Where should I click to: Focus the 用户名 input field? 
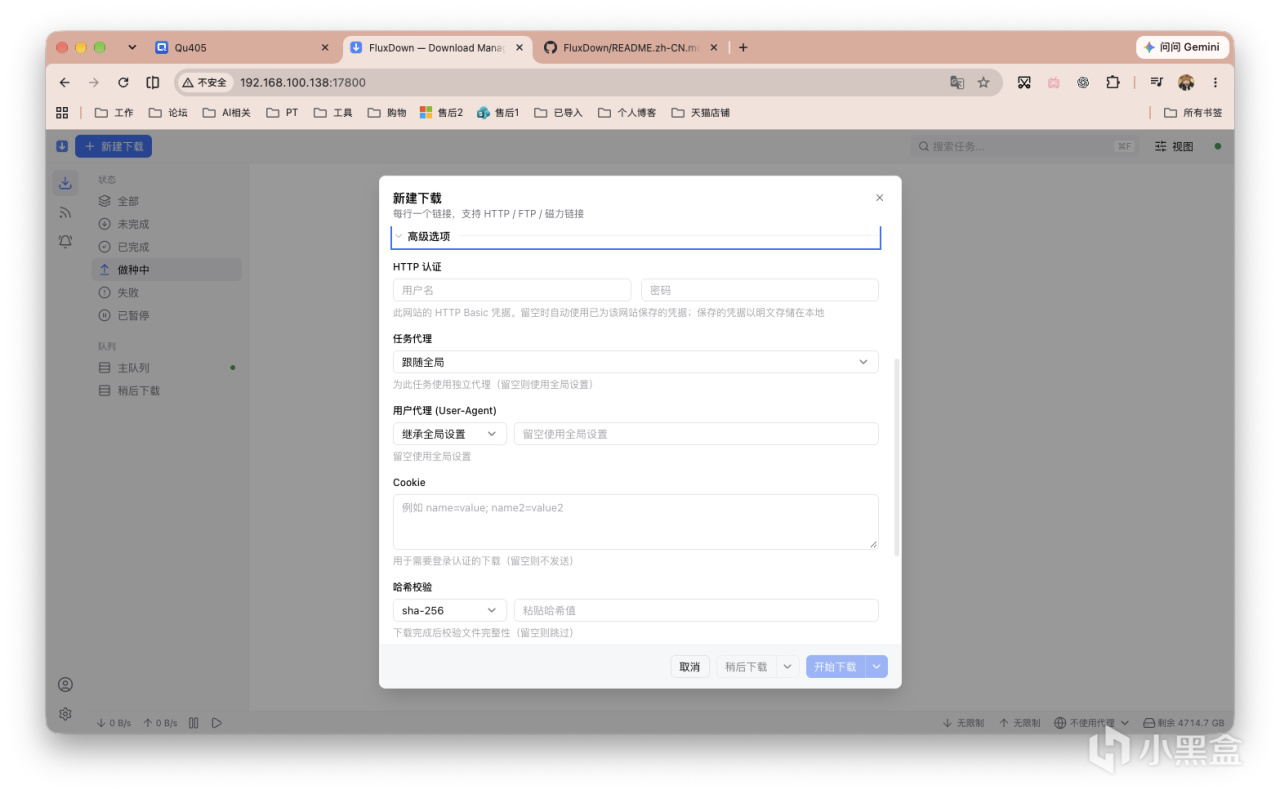click(x=512, y=290)
